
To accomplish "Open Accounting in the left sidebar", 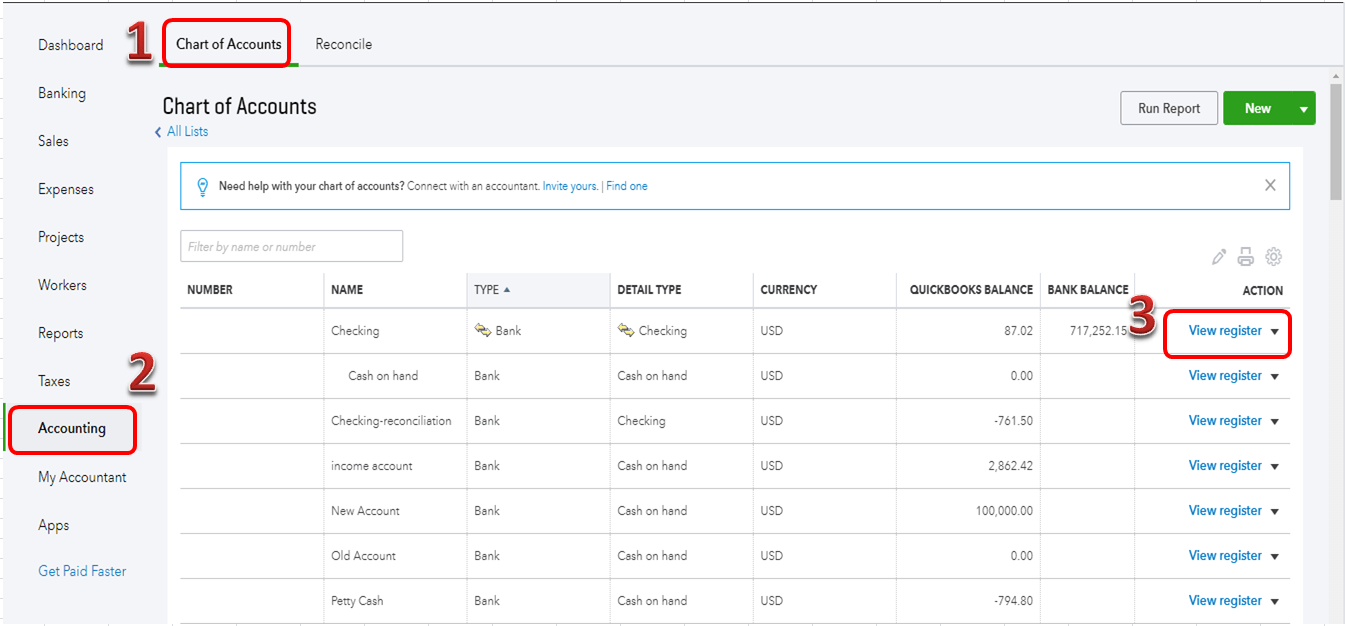I will coord(72,428).
